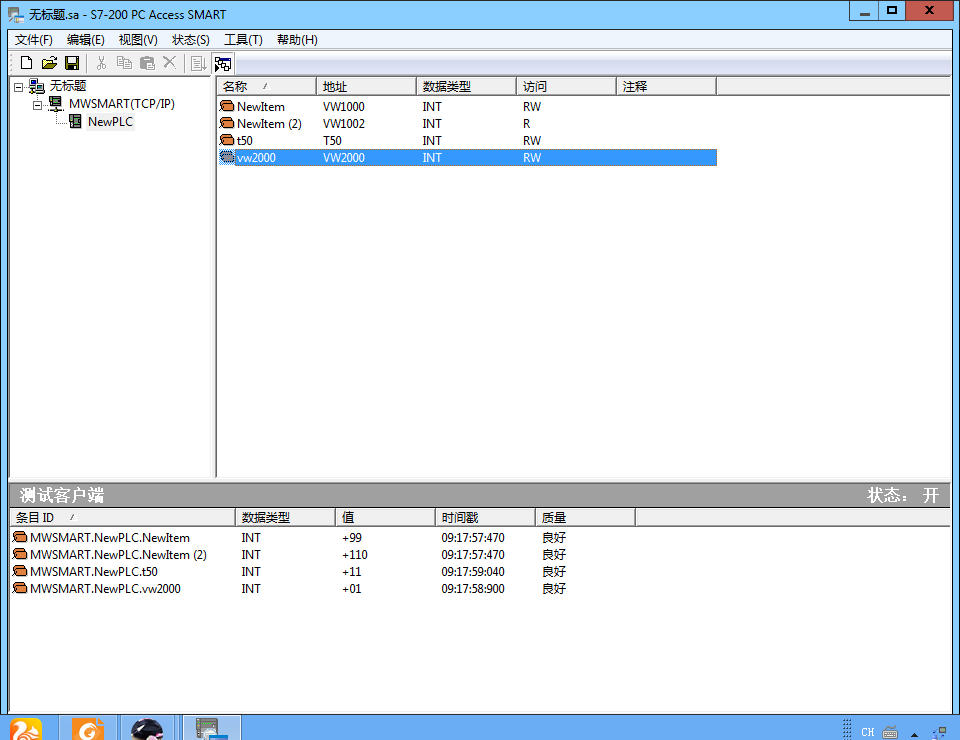Sort items by 名称 column header

click(x=266, y=87)
